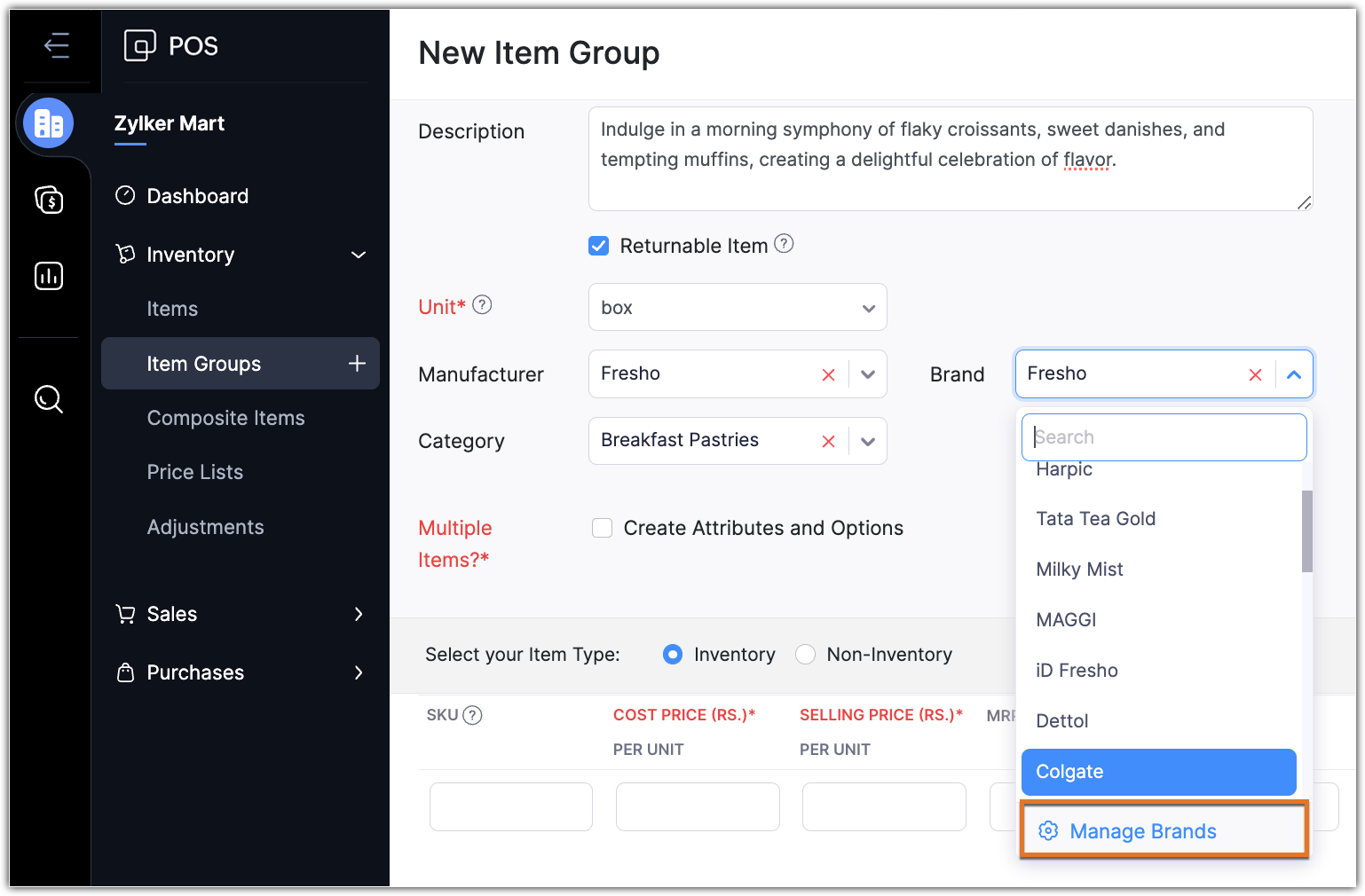Uncheck the Returnable Item checkbox
Viewport: 1365px width, 896px height.
599,246
